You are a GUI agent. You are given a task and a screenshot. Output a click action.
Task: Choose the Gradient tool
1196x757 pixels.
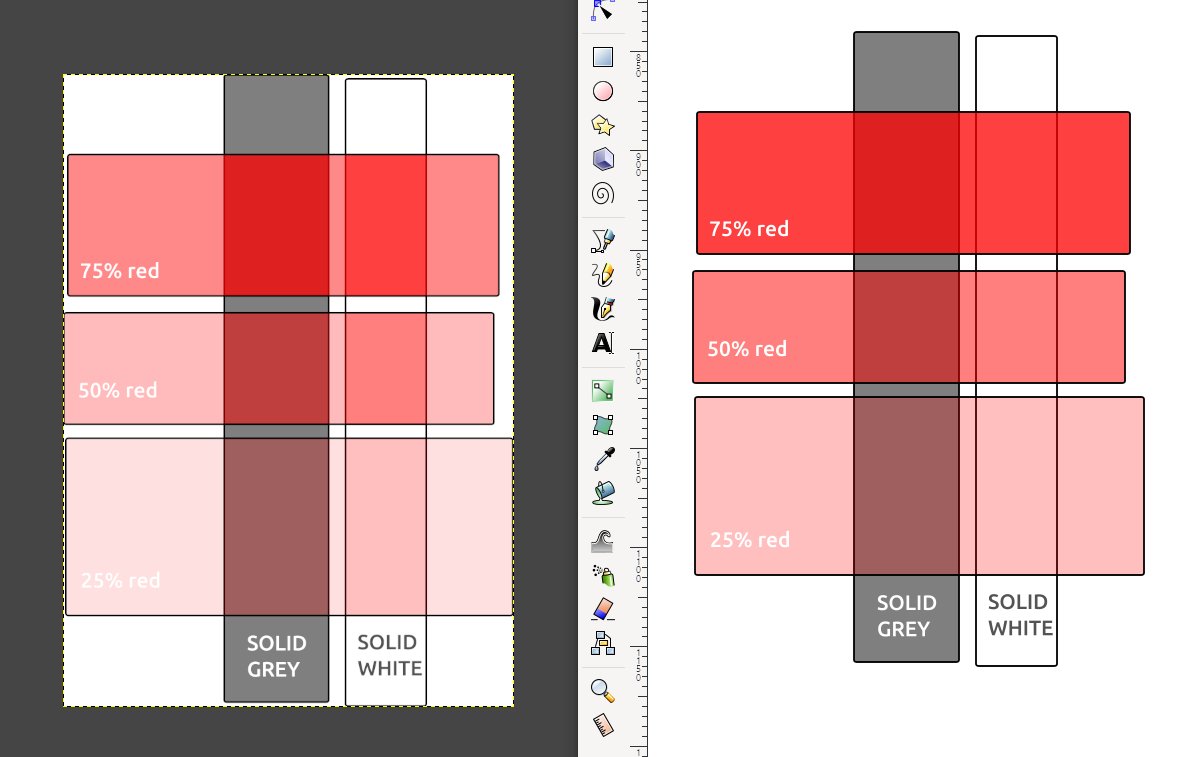point(603,390)
